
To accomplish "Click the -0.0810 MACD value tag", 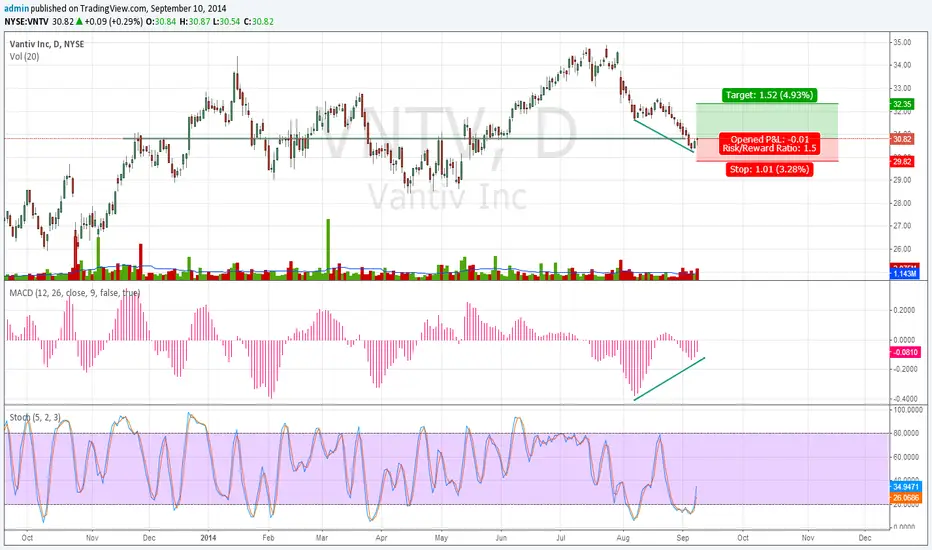I will pyautogui.click(x=905, y=352).
